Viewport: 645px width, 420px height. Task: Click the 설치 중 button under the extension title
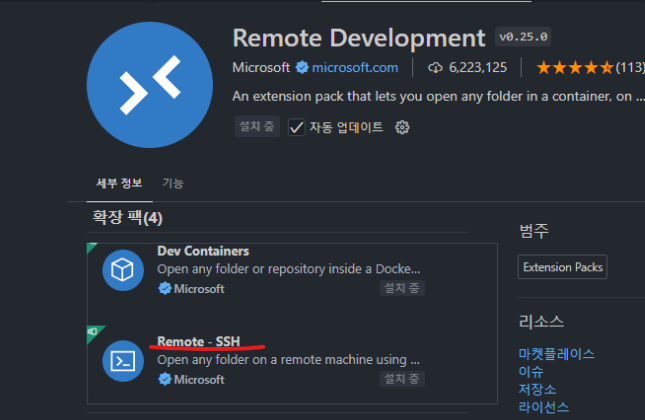point(257,126)
